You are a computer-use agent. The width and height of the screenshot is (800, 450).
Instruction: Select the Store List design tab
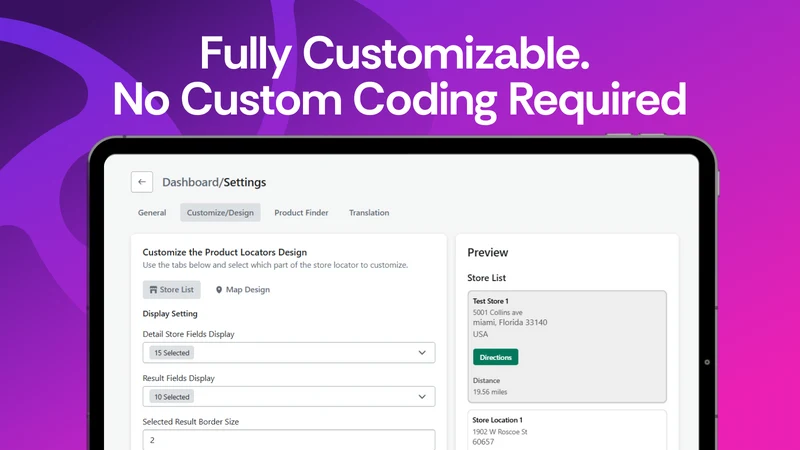[x=171, y=290]
